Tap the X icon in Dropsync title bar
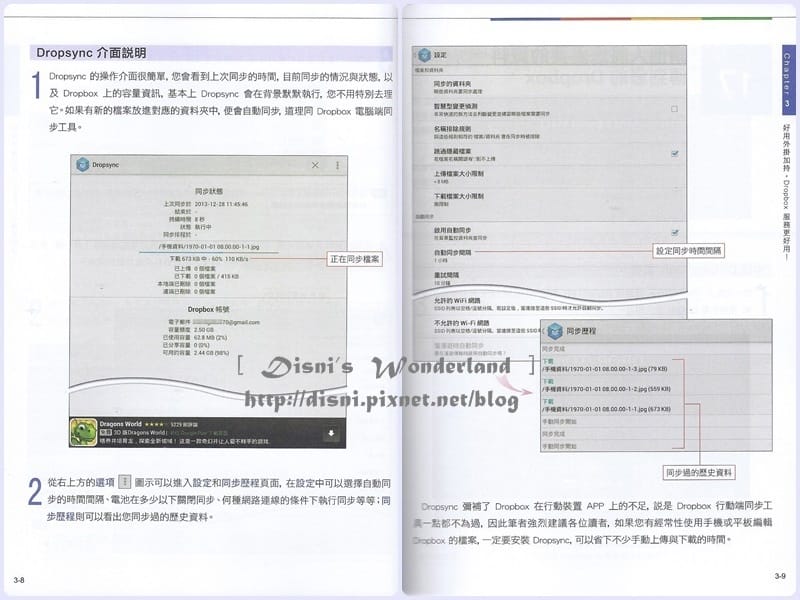The height and width of the screenshot is (600, 800). [315, 165]
